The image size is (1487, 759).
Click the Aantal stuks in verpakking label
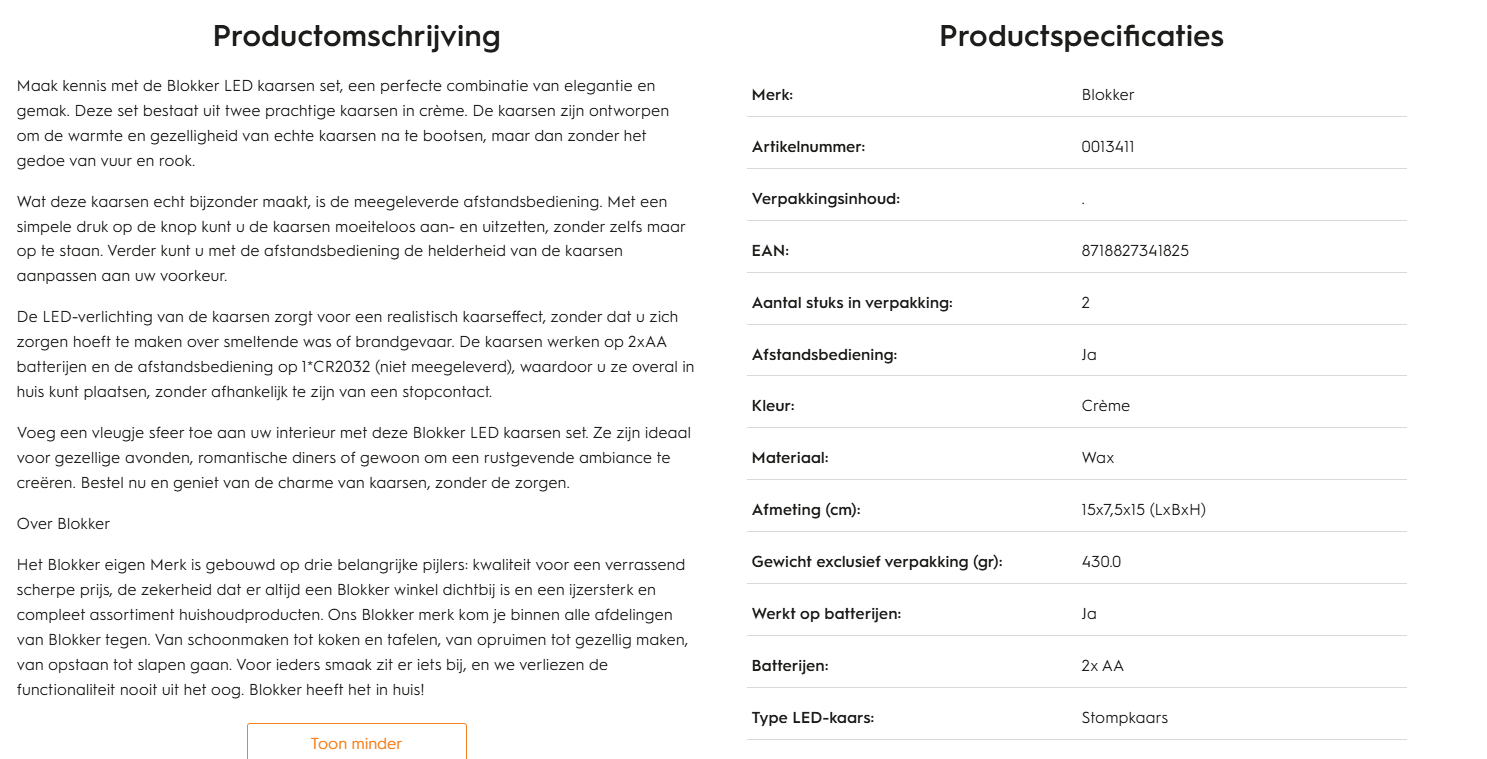click(x=852, y=303)
